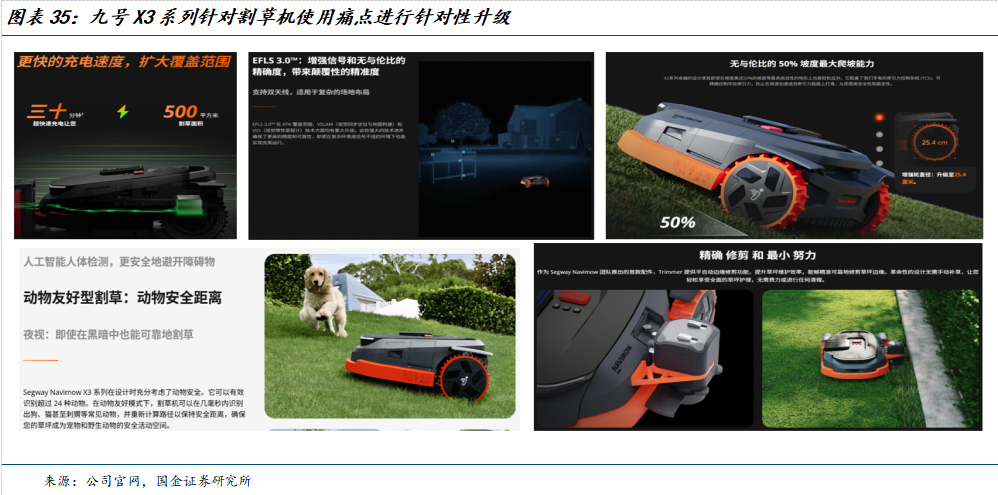Image resolution: width=998 pixels, height=495 pixels.
Task: Click the running golden retriever in the photo
Action: 323,300
